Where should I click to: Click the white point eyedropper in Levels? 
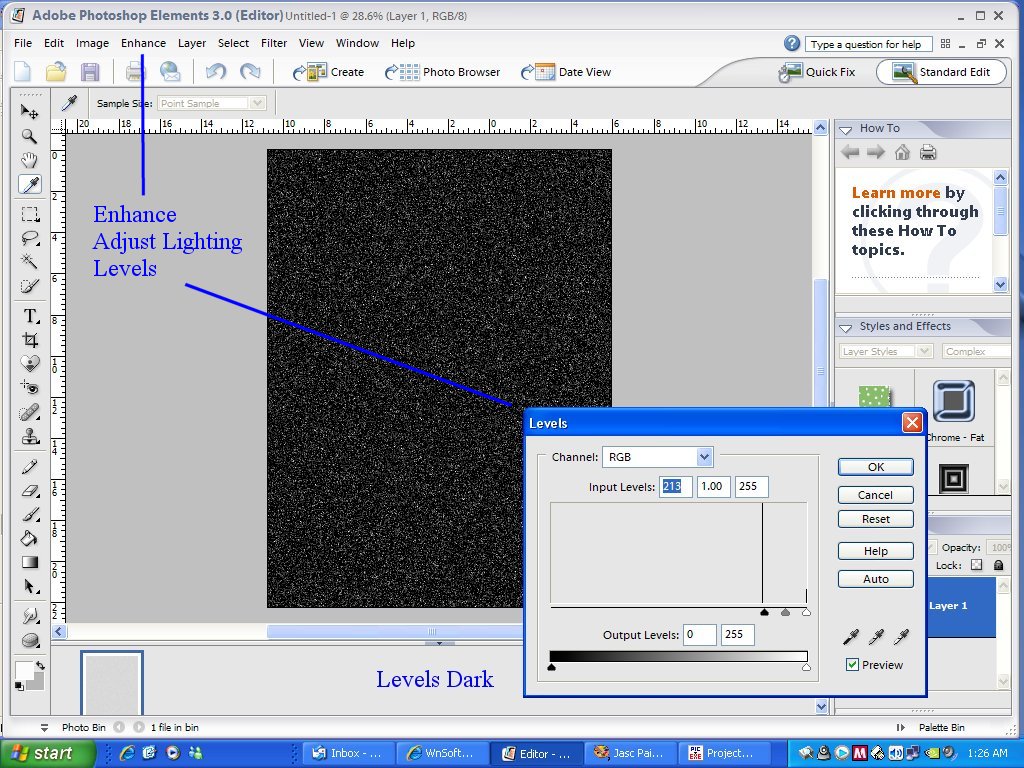902,636
